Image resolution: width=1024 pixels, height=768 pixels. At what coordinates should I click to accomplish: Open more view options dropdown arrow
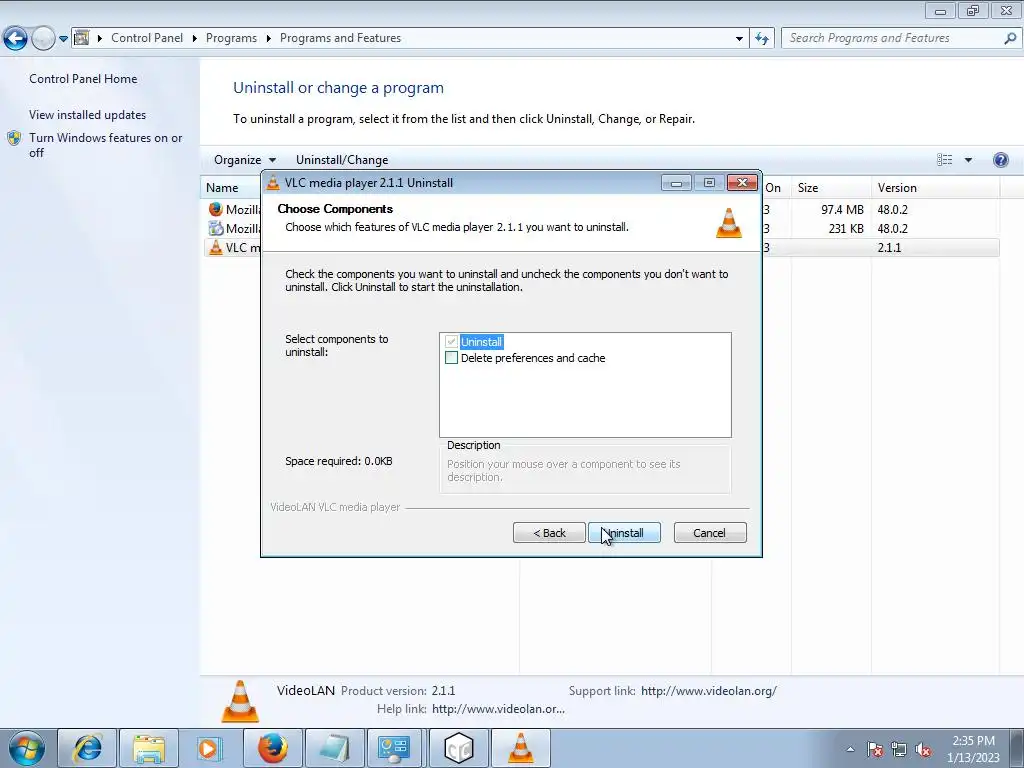pyautogui.click(x=968, y=160)
